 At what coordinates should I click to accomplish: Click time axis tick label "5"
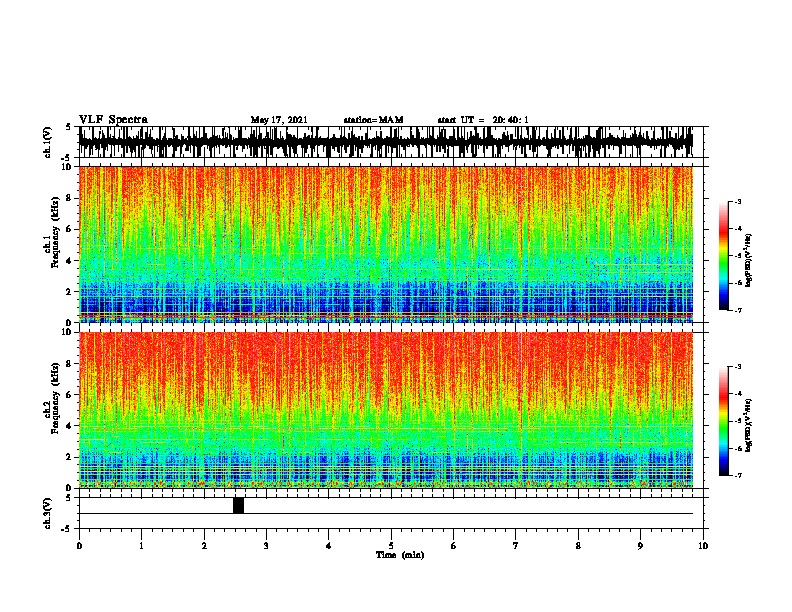(391, 546)
